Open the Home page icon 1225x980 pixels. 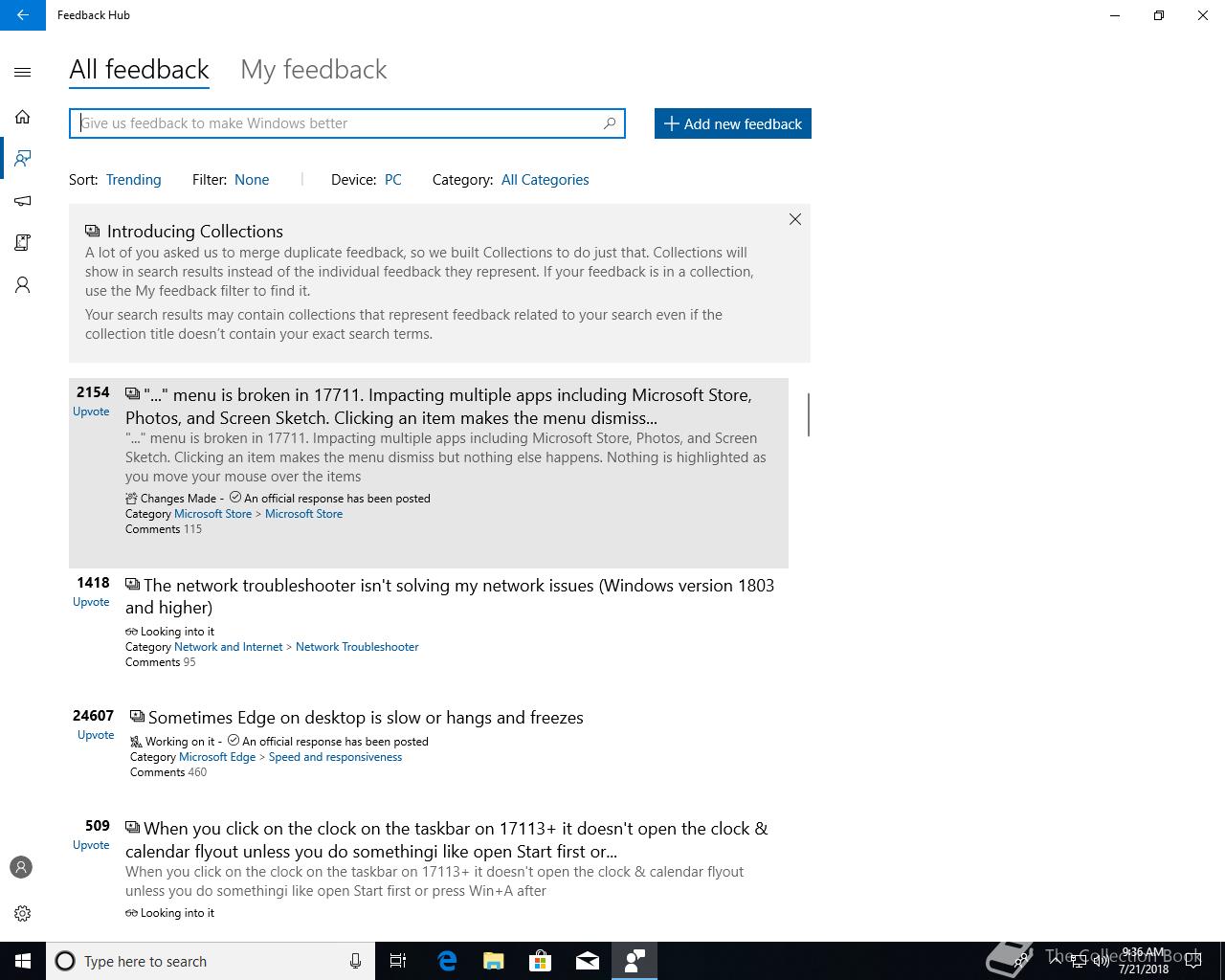tap(23, 117)
